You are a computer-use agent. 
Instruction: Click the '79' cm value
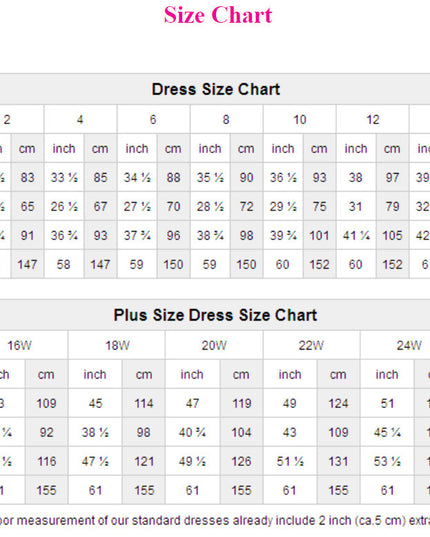pyautogui.click(x=392, y=207)
